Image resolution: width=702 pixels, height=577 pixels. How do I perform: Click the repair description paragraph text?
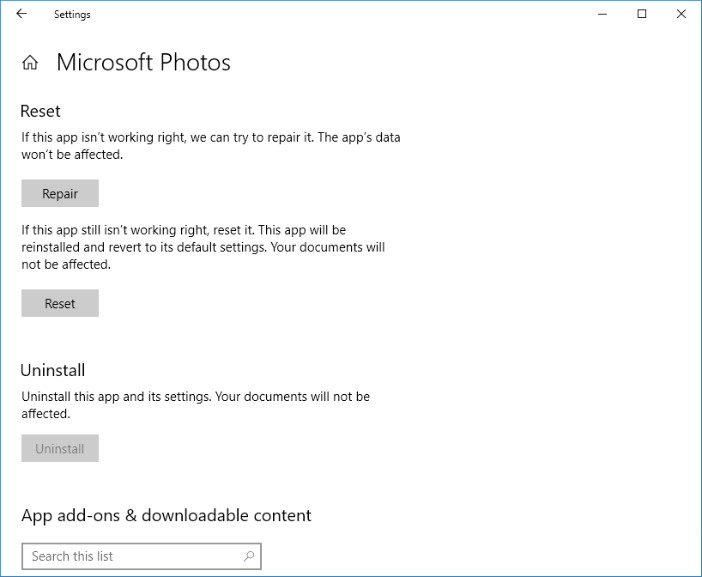pos(210,145)
